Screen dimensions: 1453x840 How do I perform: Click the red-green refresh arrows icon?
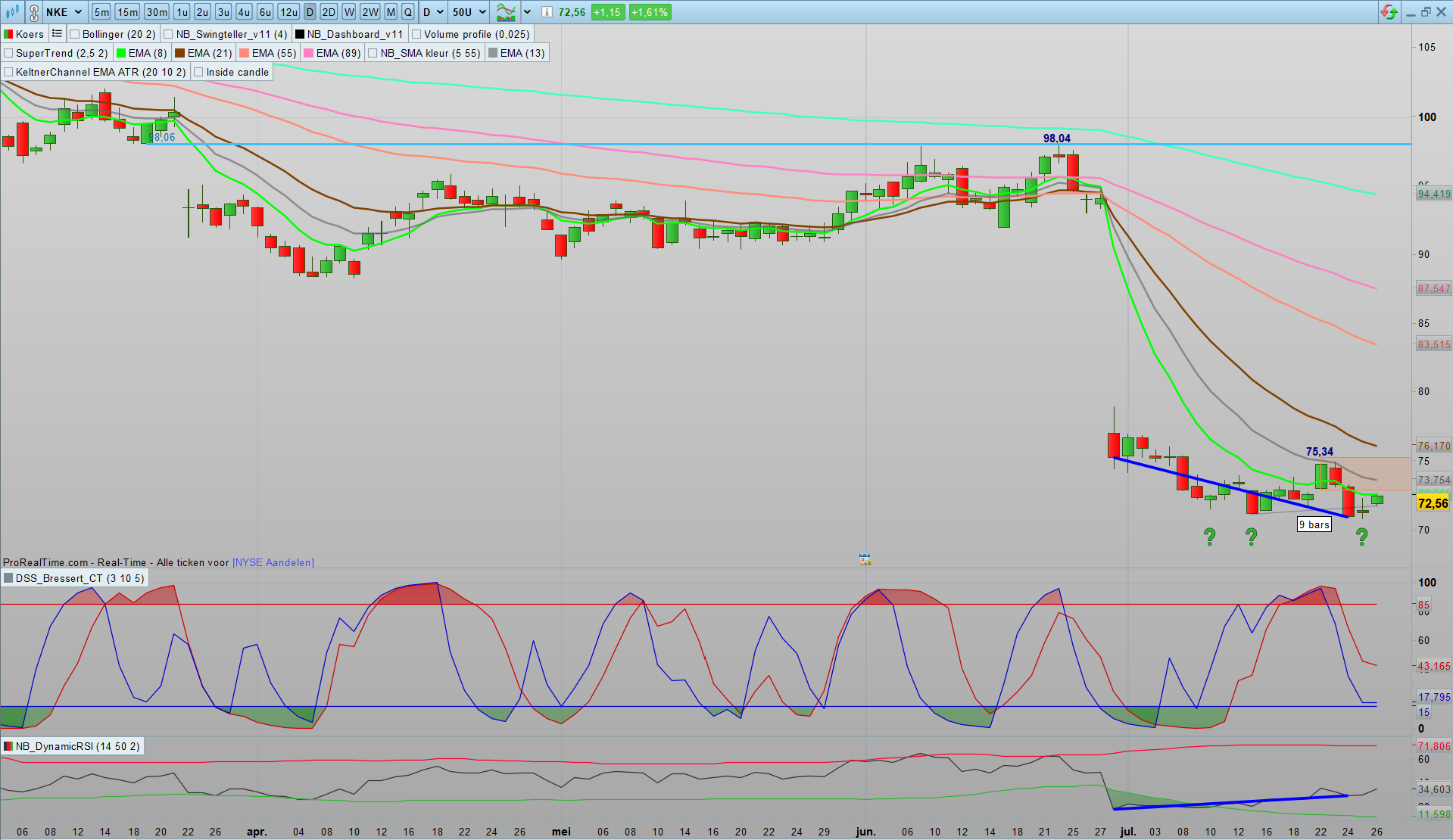(1389, 12)
